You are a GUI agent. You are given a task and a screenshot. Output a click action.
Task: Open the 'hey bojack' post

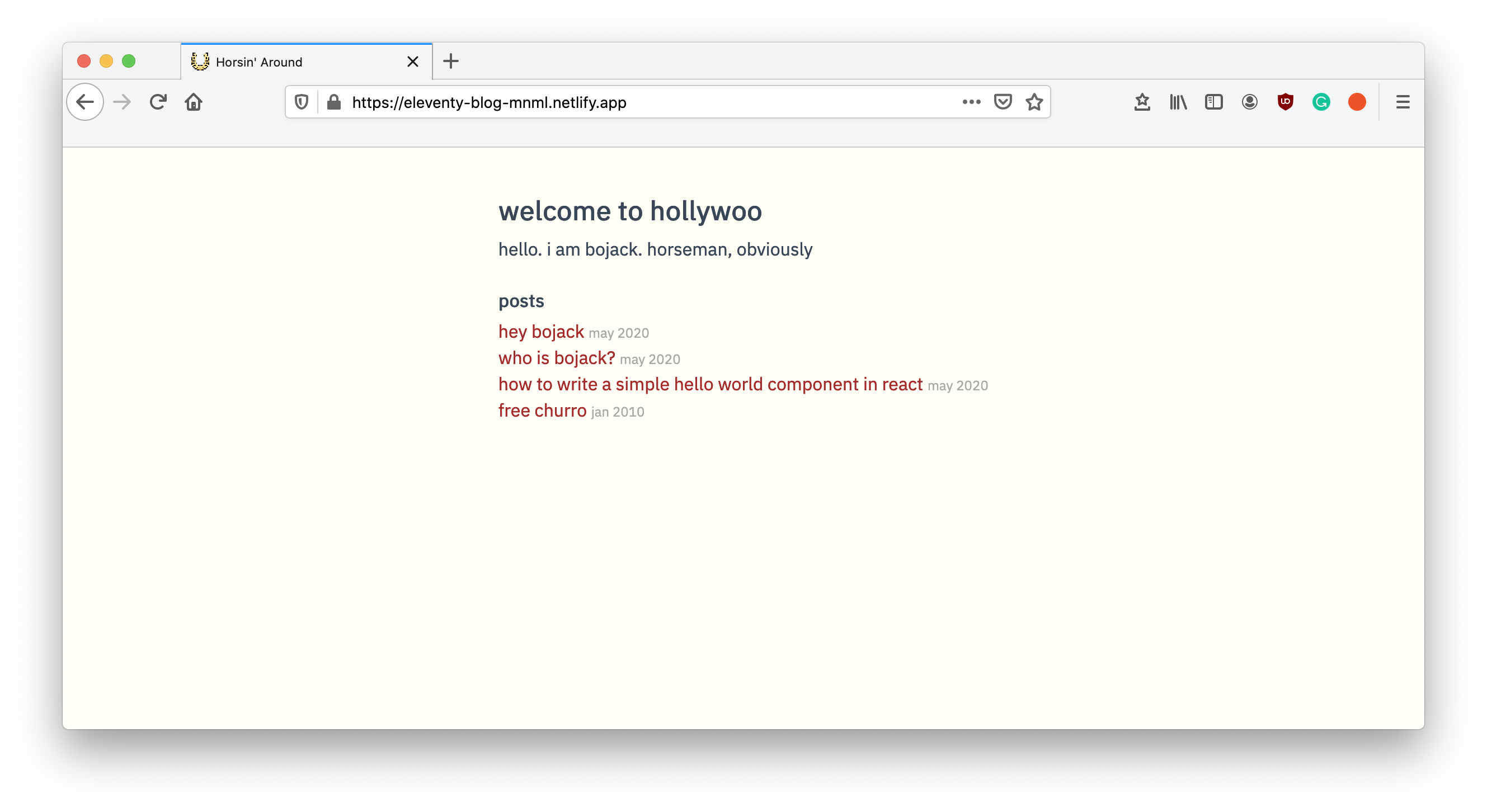[541, 332]
